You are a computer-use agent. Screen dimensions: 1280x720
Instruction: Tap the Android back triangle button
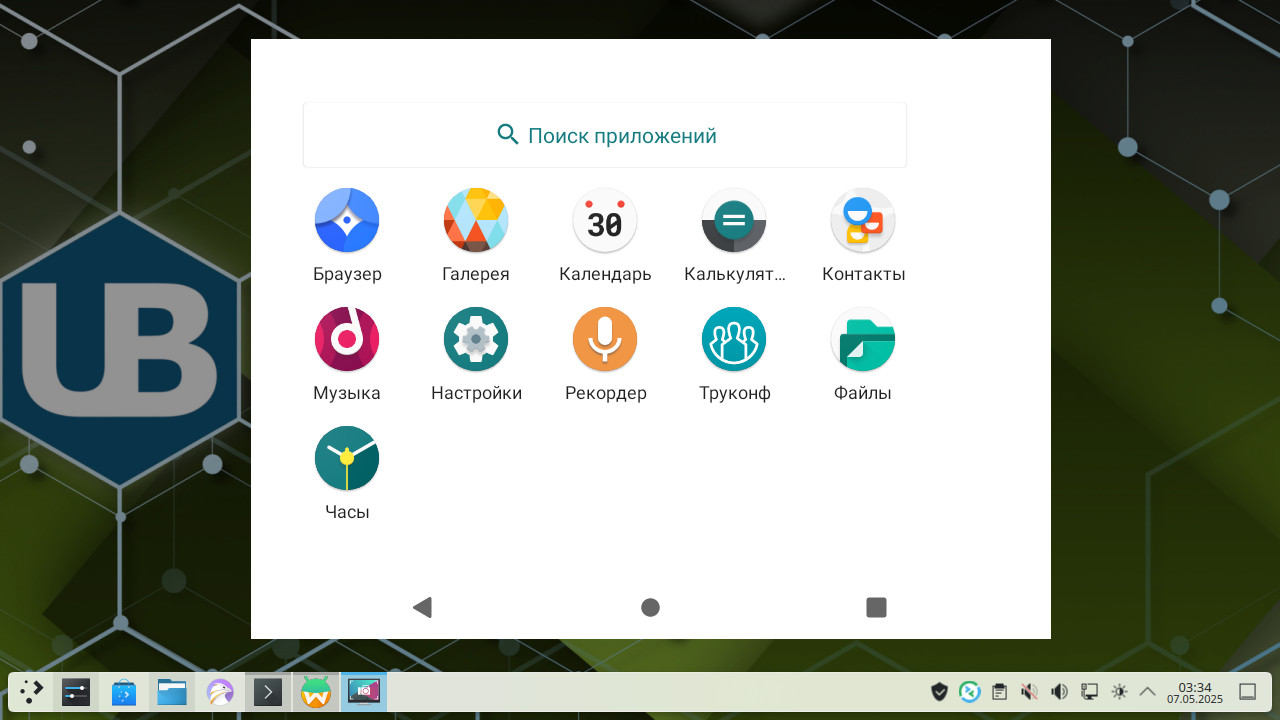click(422, 607)
